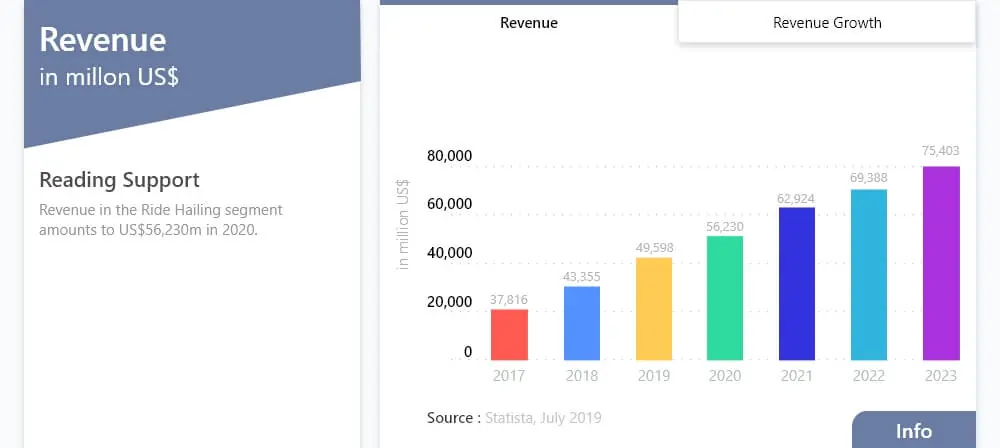The height and width of the screenshot is (448, 1000).
Task: Click the 80,000 y-axis tick label
Action: pos(450,156)
